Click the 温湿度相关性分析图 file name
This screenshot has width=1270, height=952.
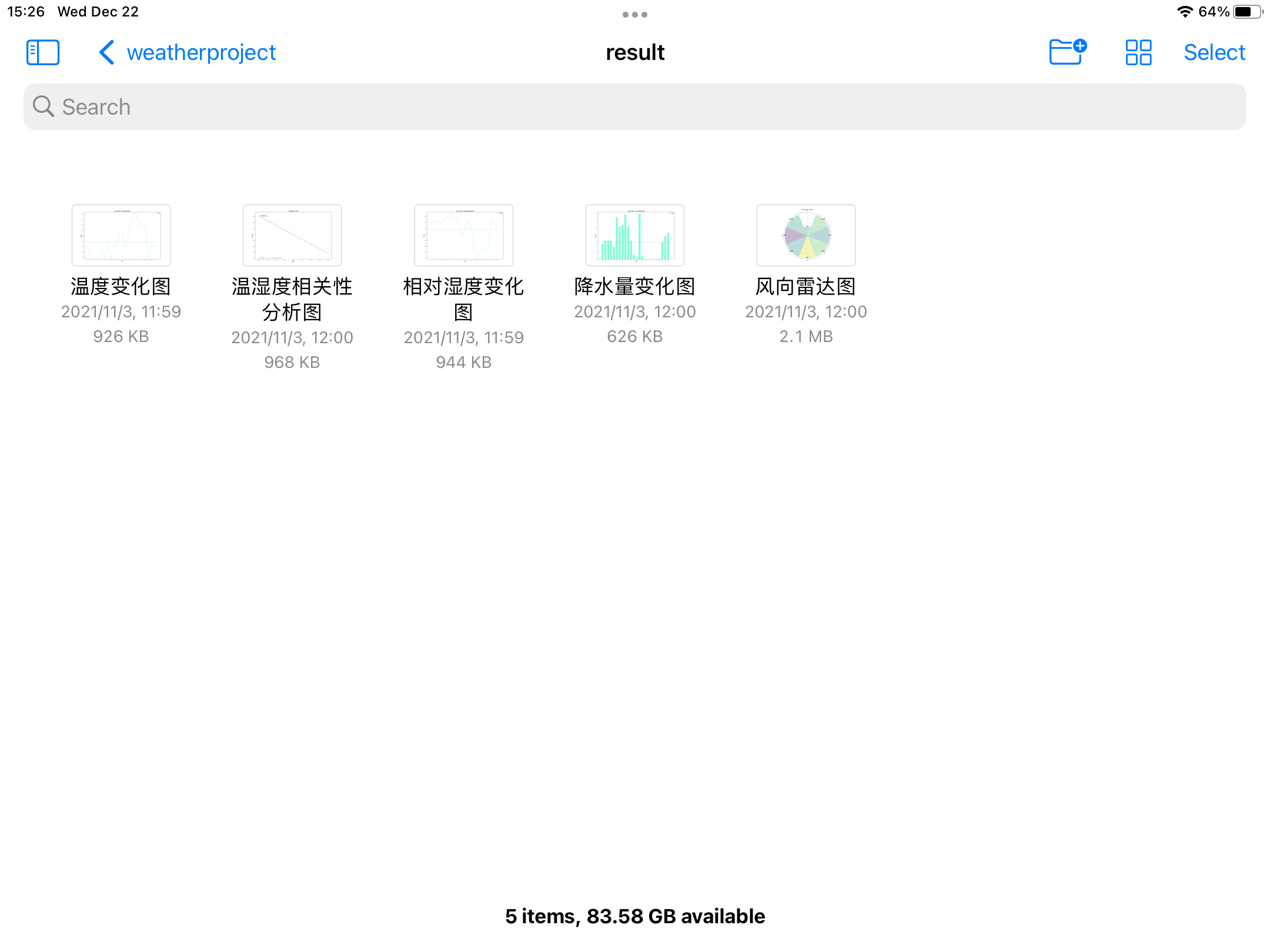coord(292,299)
